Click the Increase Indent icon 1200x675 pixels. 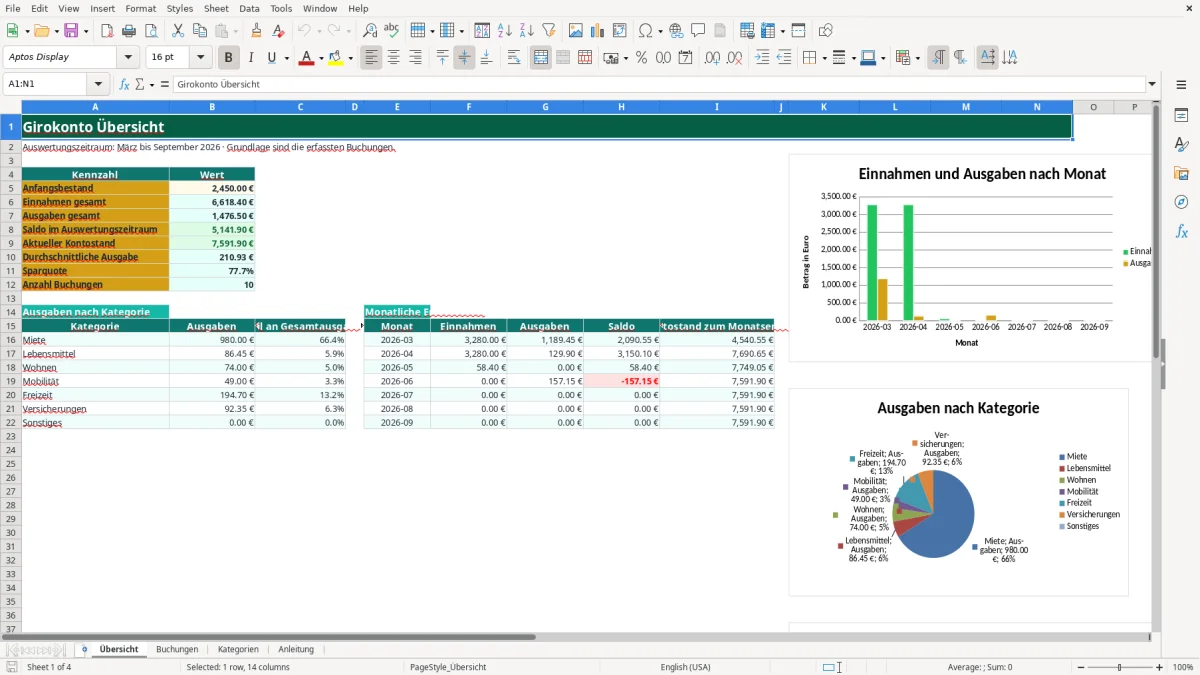(762, 58)
